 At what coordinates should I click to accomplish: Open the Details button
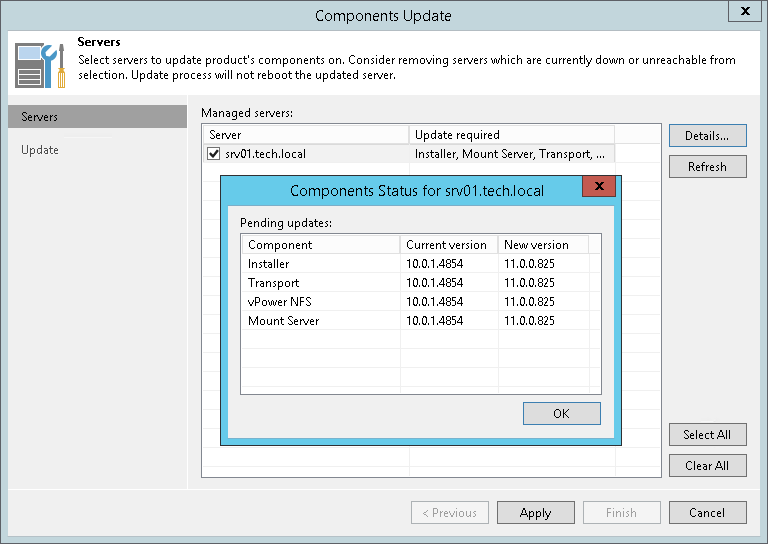click(x=707, y=135)
